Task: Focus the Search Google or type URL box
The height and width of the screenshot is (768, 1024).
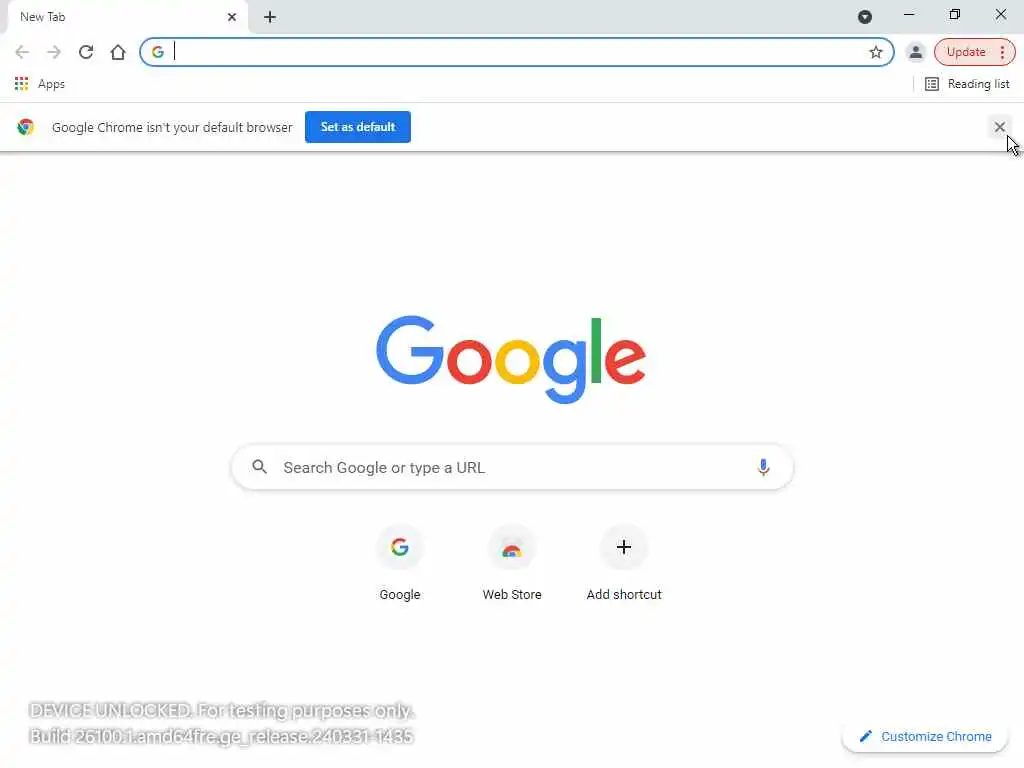Action: [x=513, y=467]
